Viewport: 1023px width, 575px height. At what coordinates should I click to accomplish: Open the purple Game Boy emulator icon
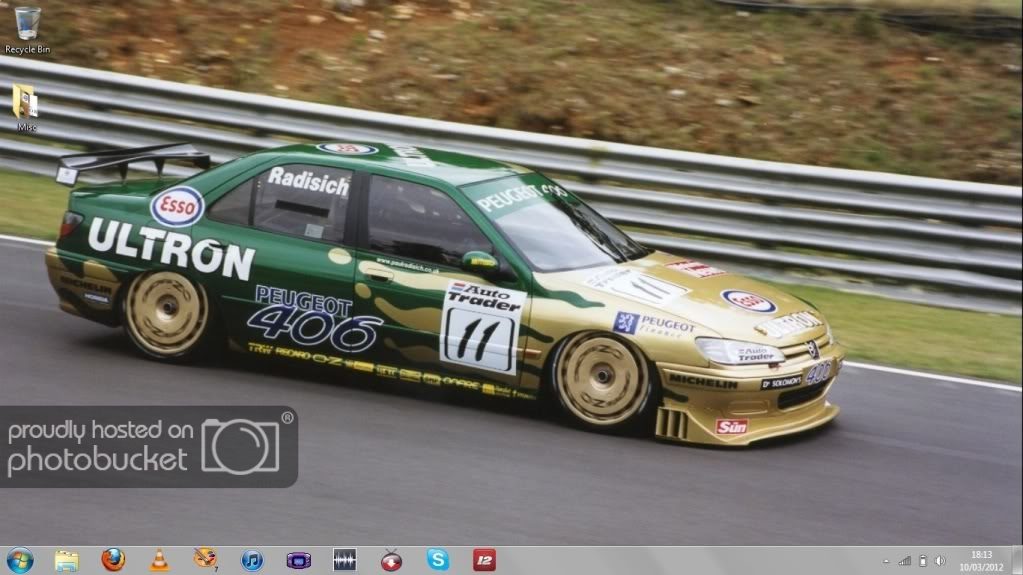[x=299, y=560]
